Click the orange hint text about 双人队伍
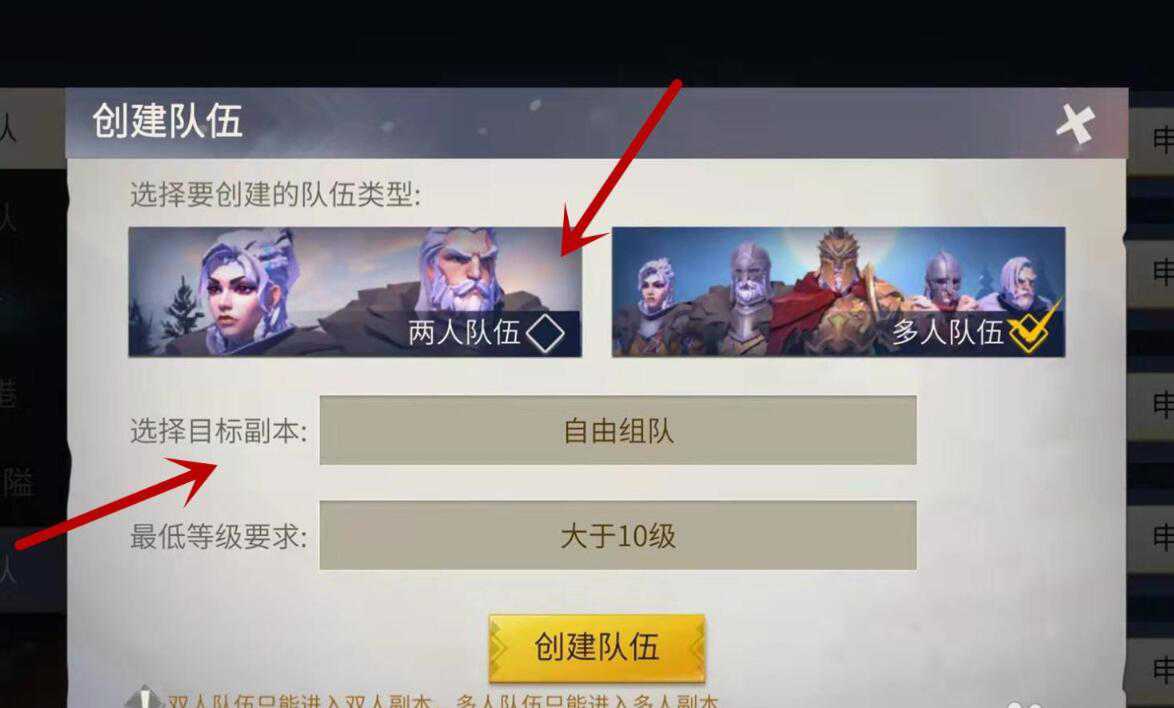This screenshot has height=708, width=1174. [x=443, y=701]
